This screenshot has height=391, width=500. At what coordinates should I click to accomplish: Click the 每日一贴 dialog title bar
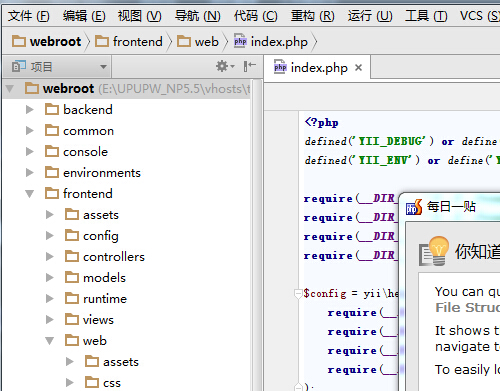coord(449,207)
